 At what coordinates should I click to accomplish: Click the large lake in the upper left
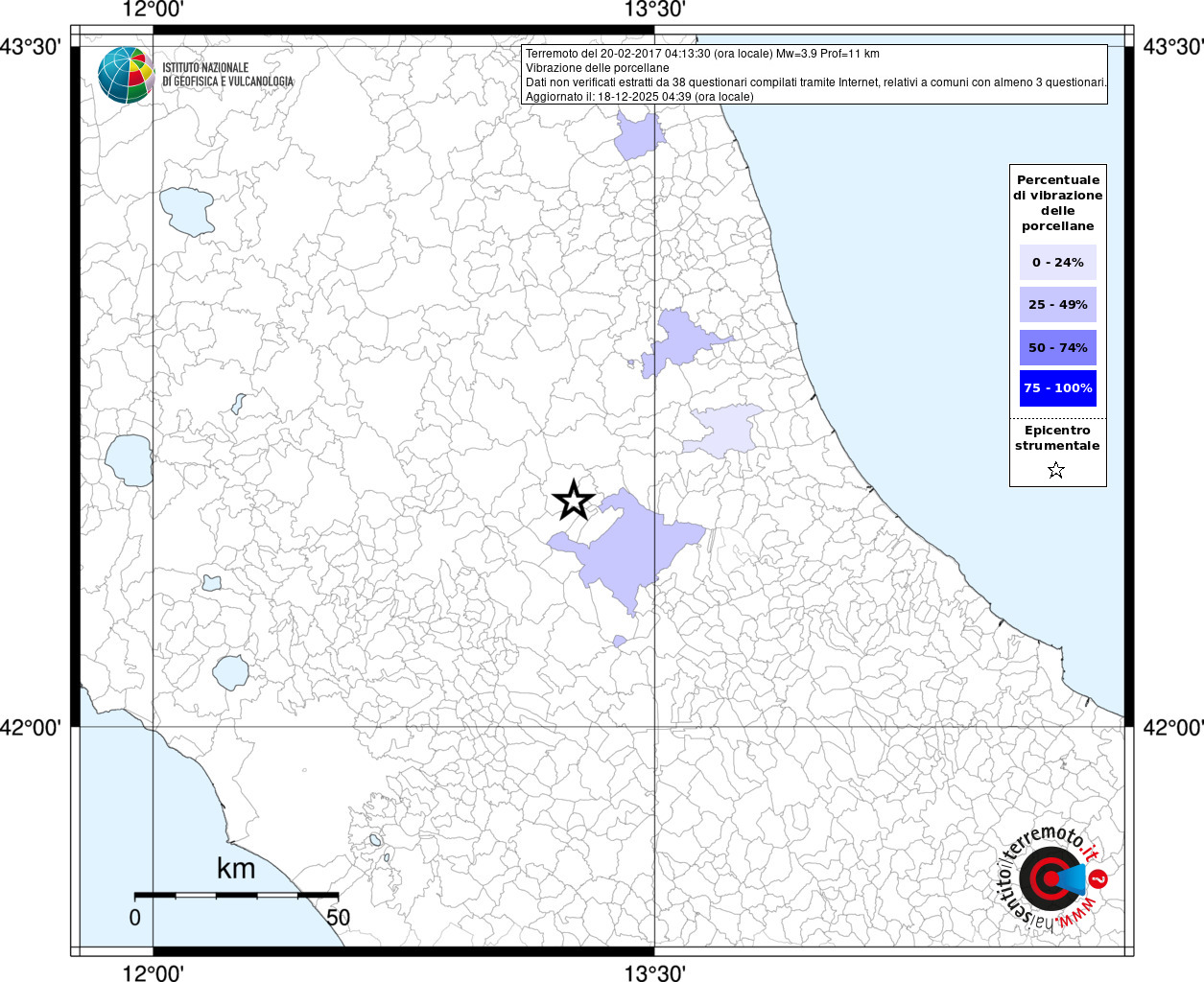(x=187, y=211)
